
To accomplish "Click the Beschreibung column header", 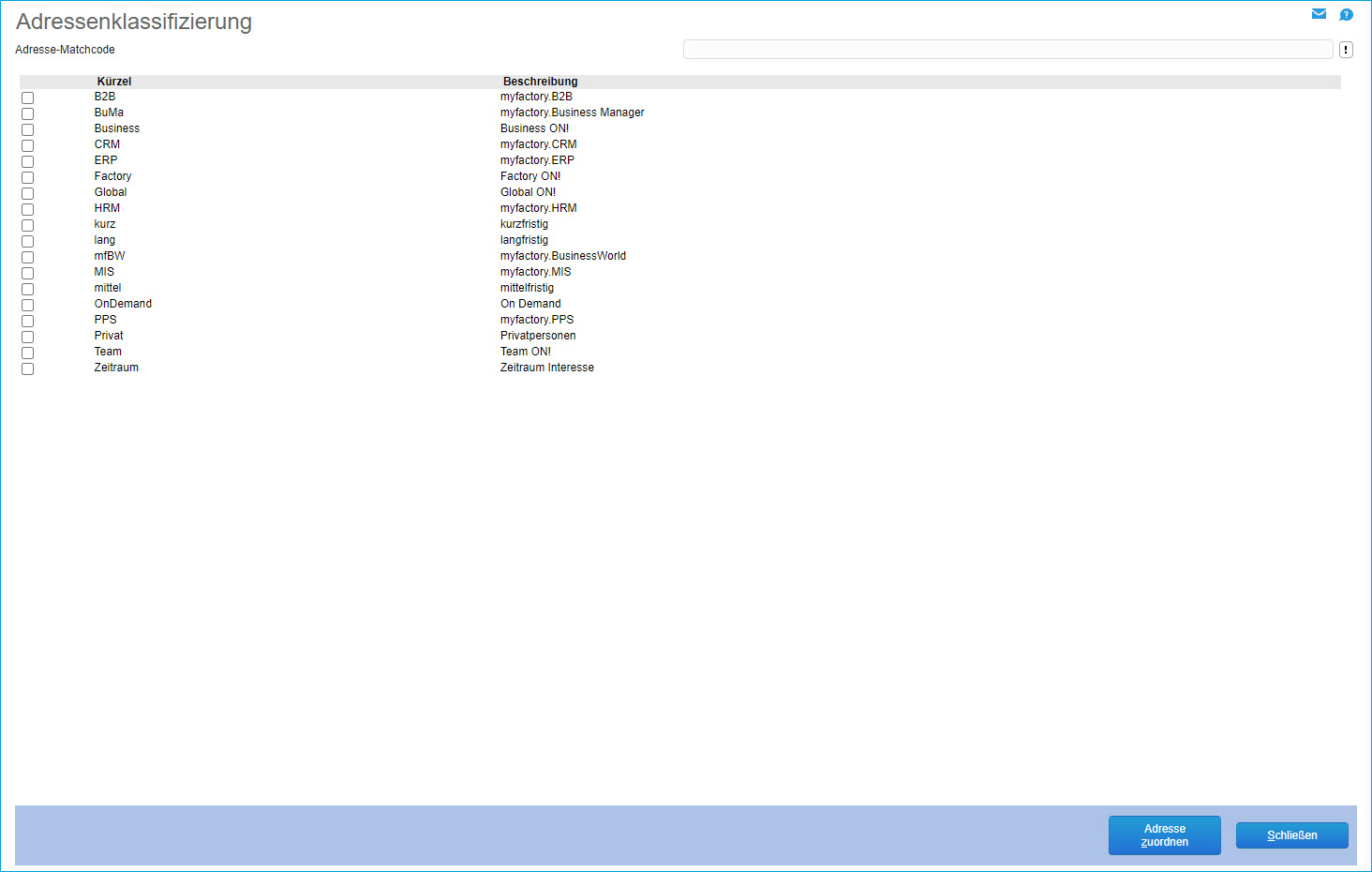I will [541, 82].
